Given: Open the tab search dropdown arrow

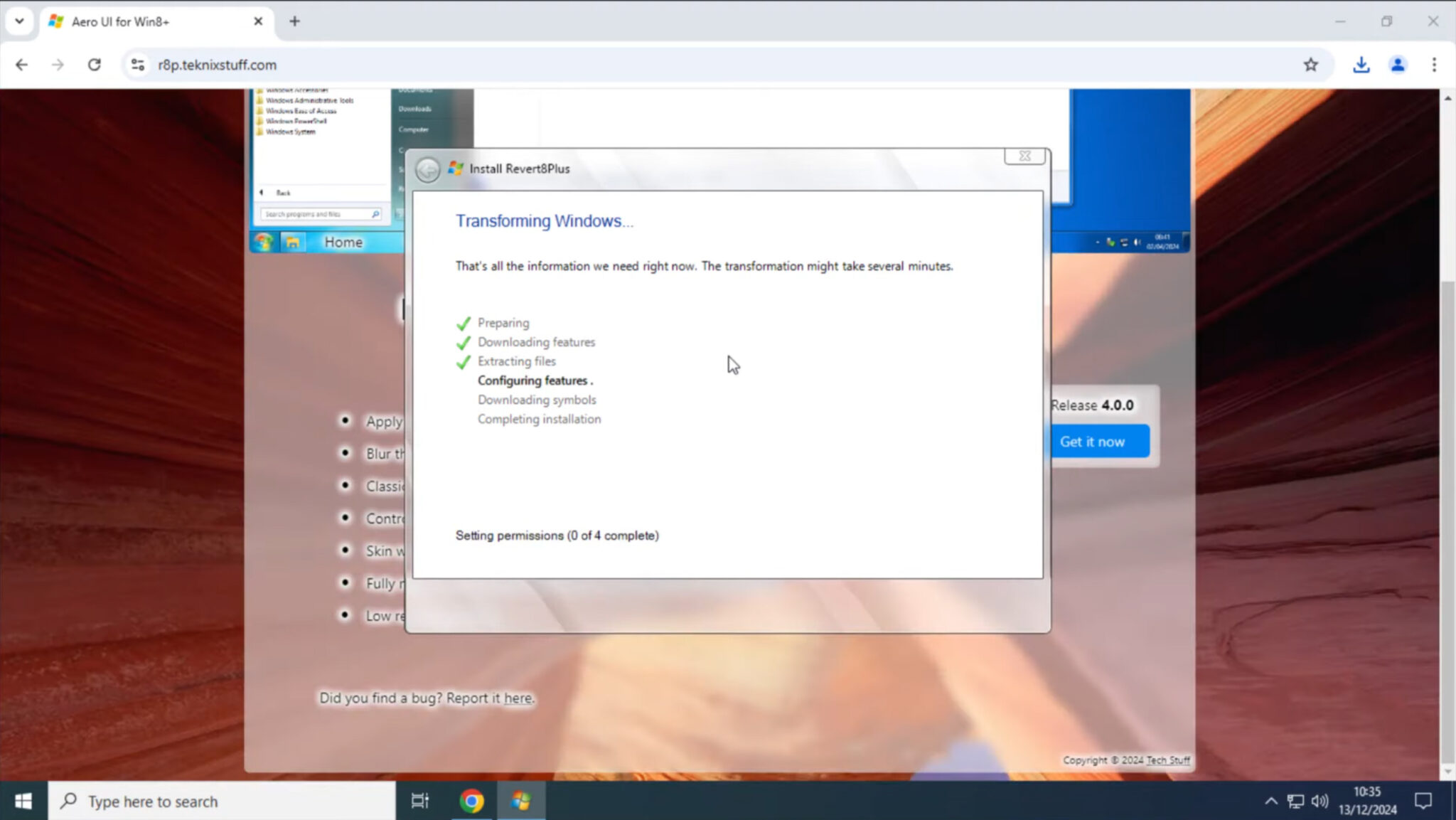Looking at the screenshot, I should pos(19,21).
